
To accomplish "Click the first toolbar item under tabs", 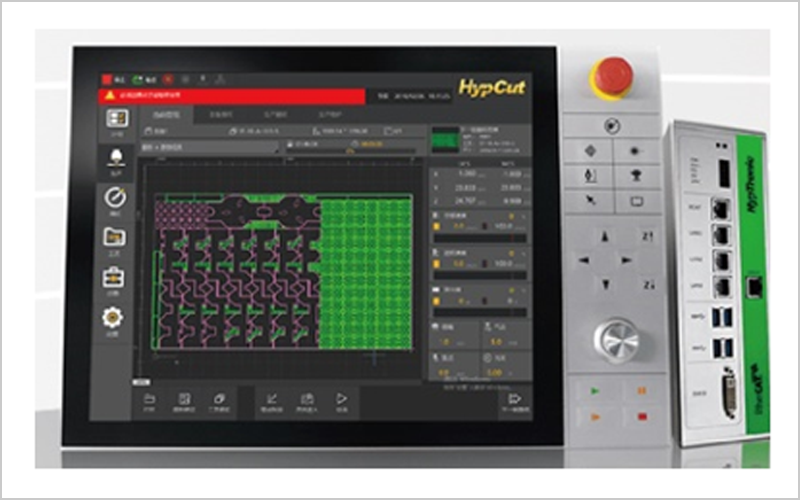I will pos(156,131).
